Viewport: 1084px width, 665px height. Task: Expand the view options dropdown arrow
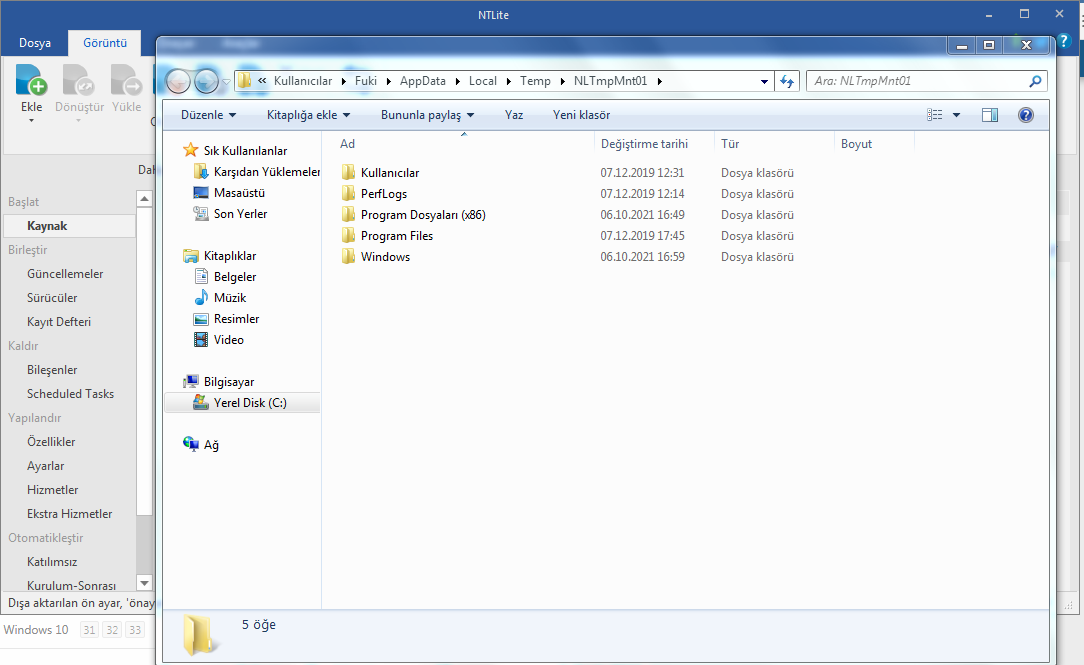click(957, 115)
